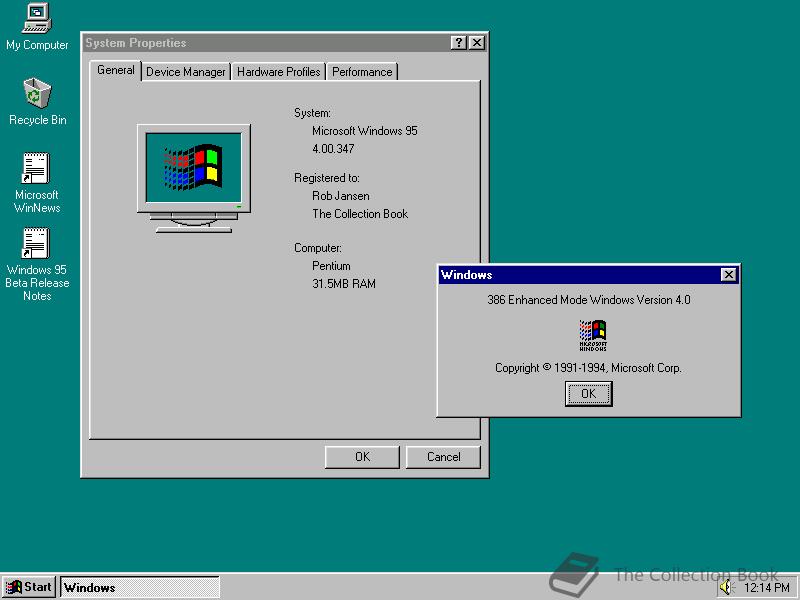Click the 'Rob Jansen' registered name
Screen dimensions: 800x600
(x=341, y=196)
